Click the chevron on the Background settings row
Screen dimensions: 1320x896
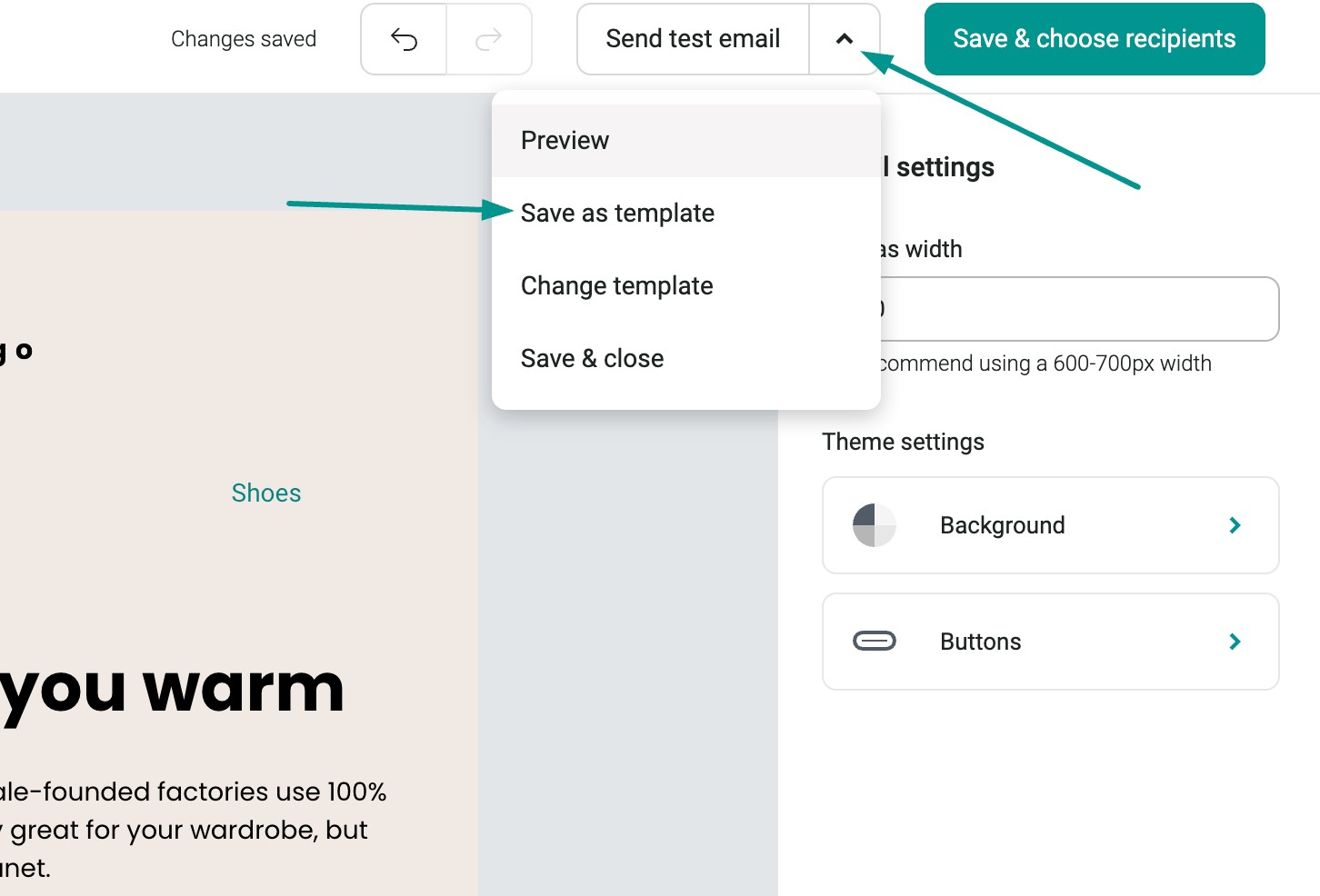click(1235, 525)
